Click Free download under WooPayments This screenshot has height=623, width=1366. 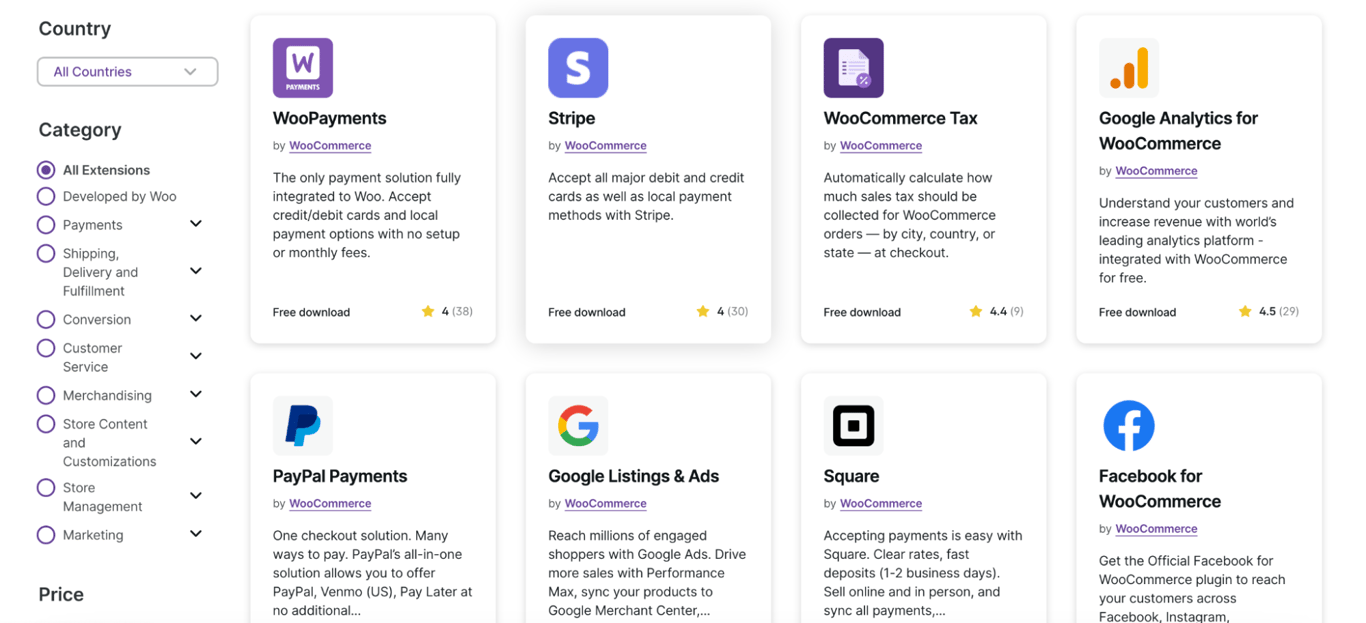tap(311, 312)
